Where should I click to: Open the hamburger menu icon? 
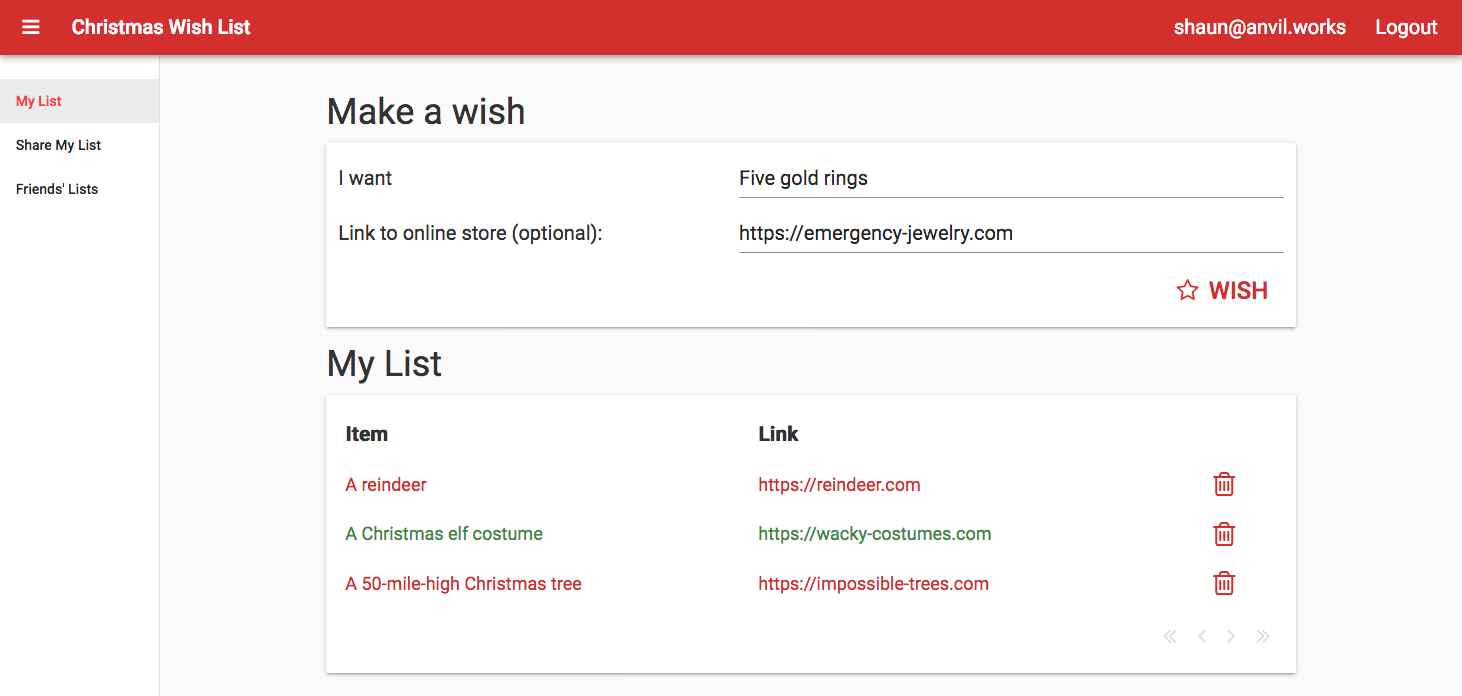point(31,27)
